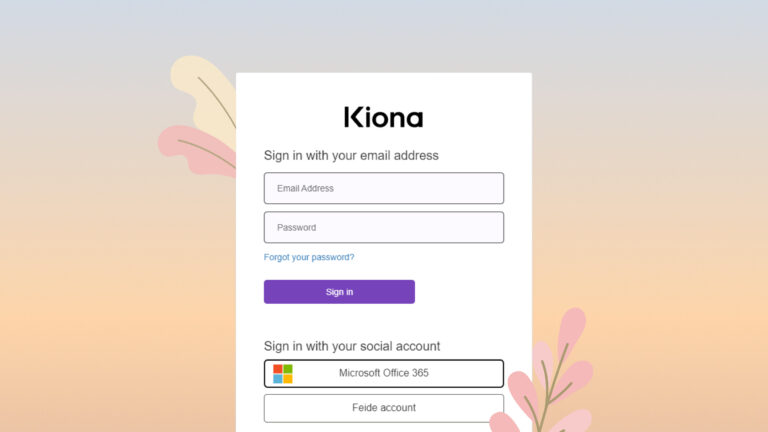Image resolution: width=768 pixels, height=432 pixels.
Task: Click the red square in Microsoft logo
Action: point(278,369)
